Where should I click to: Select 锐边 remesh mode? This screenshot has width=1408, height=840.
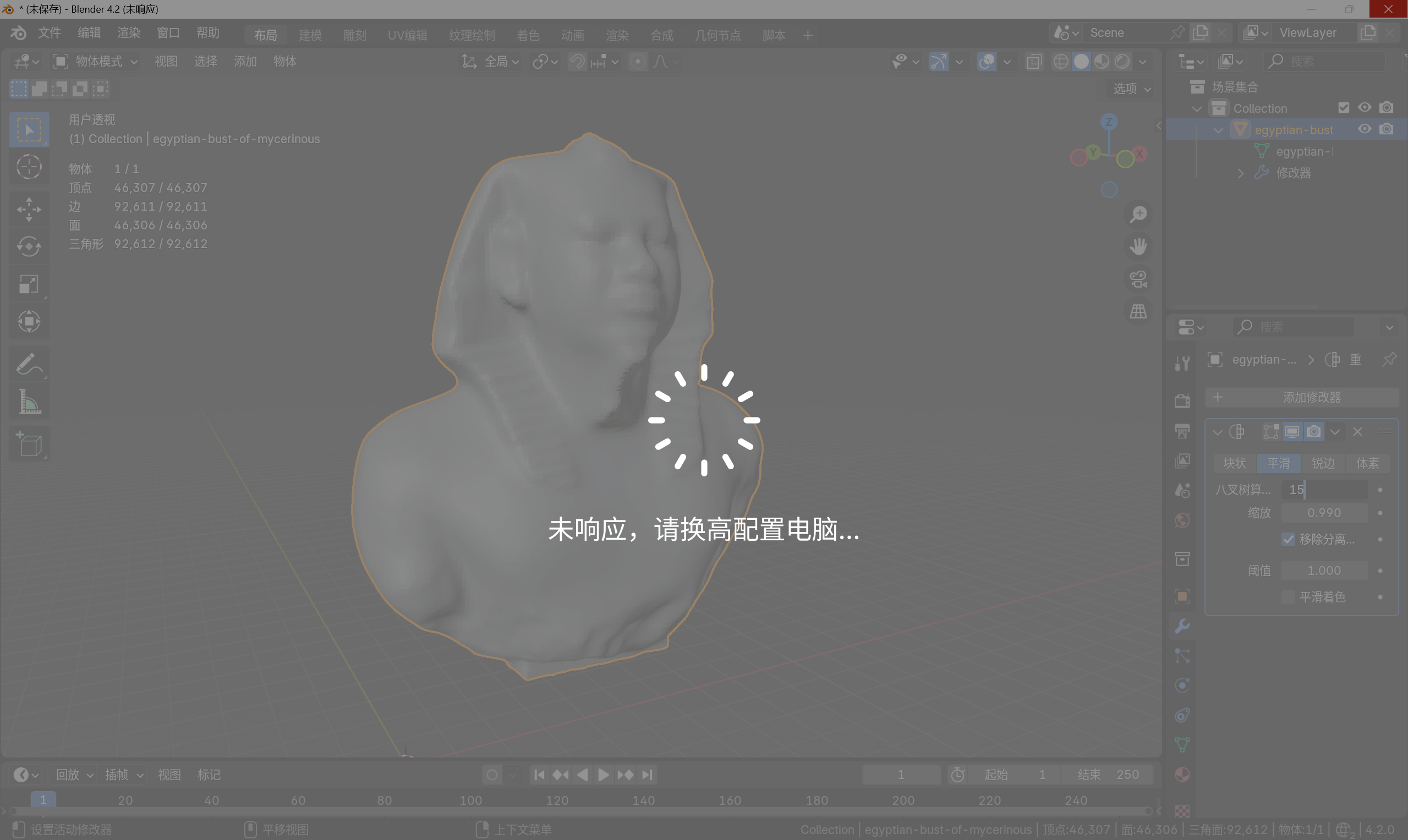point(1323,463)
